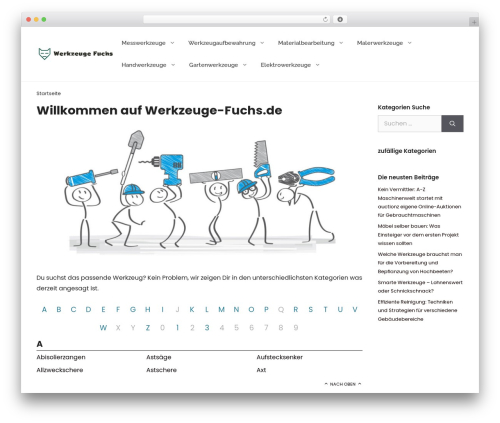
Task: Focus the Suchen search input field
Action: pos(410,124)
